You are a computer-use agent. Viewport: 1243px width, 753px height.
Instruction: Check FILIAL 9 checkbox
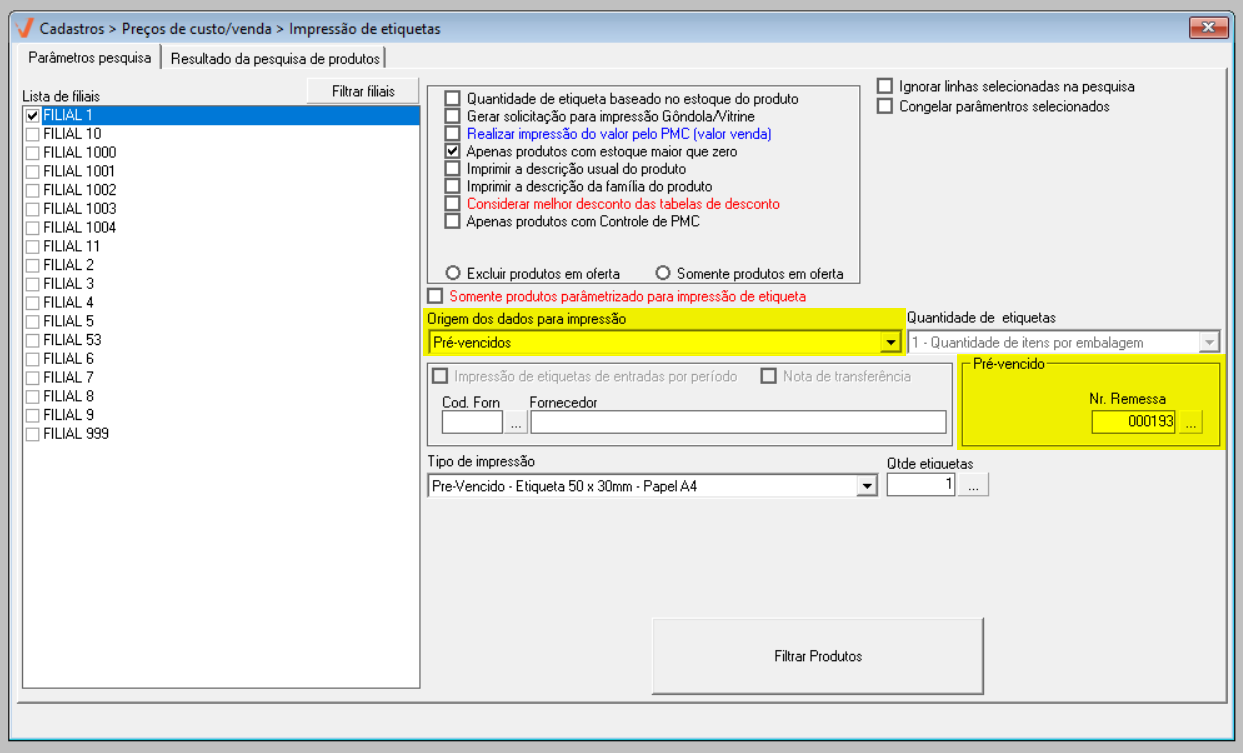(x=33, y=415)
